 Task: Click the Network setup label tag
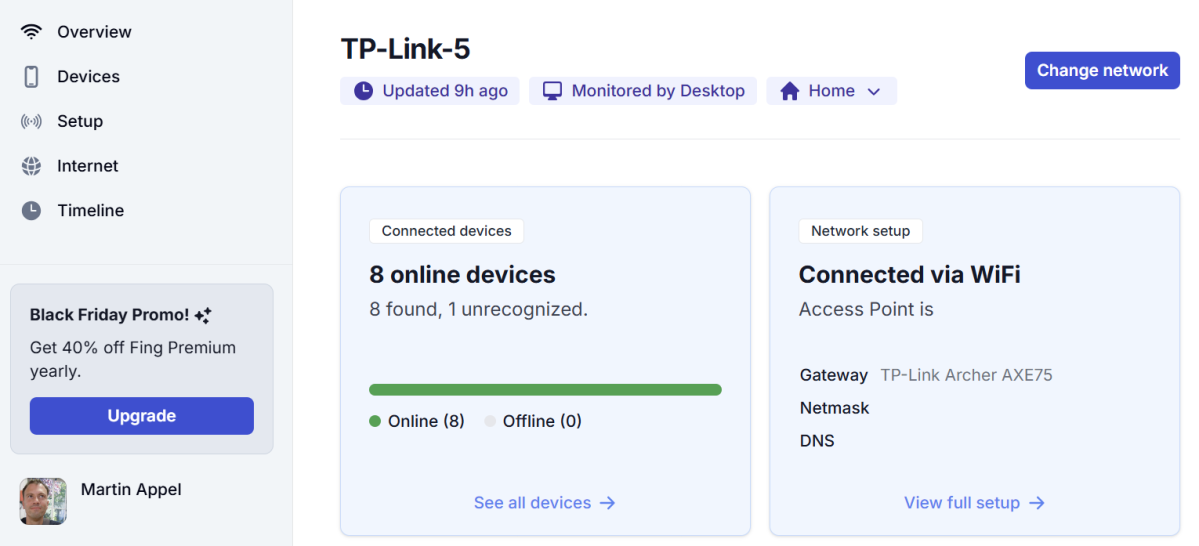tap(860, 231)
